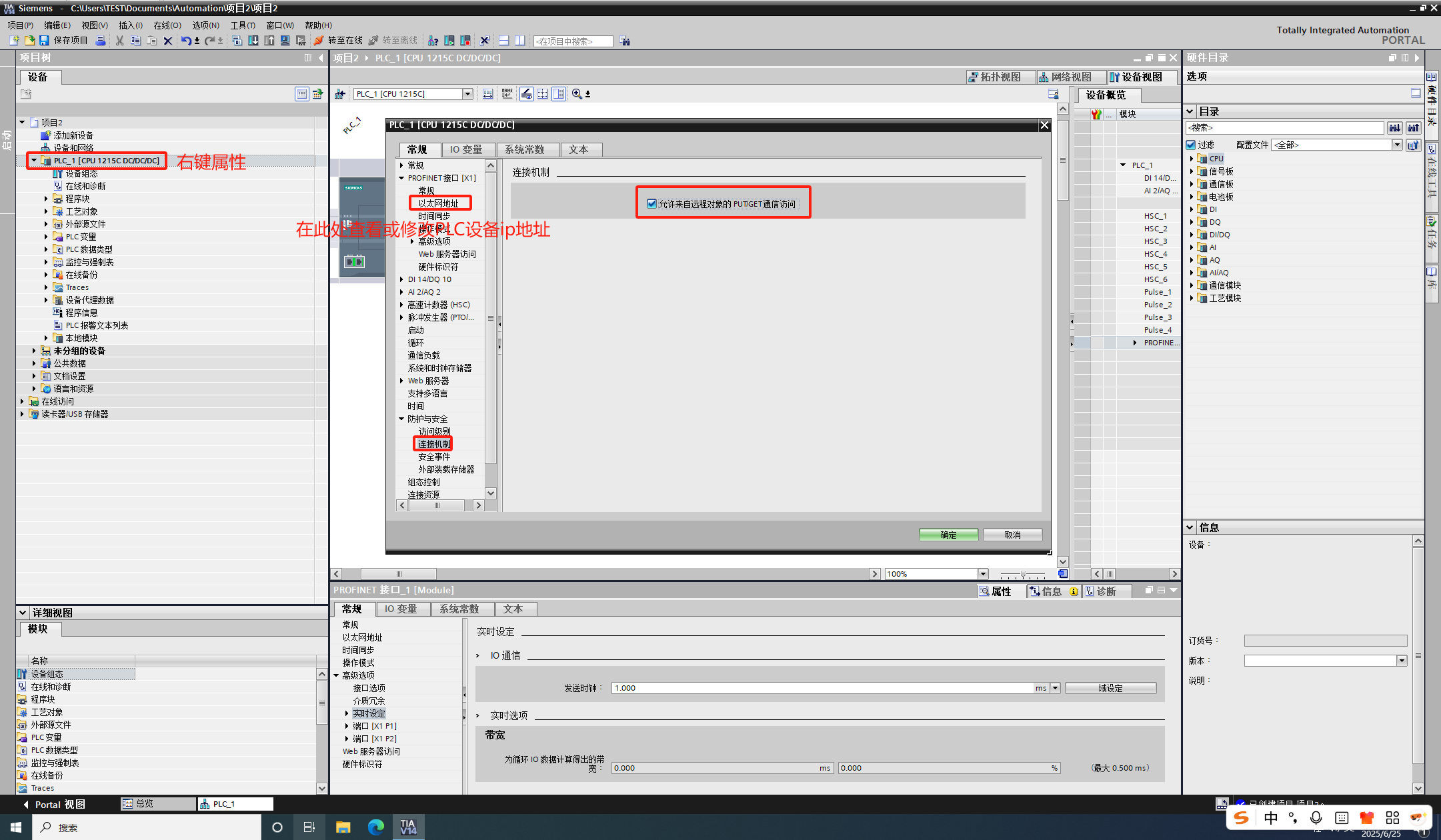Click the stop CPU icon
Viewport: 1441px width, 840px height.
pos(465,41)
